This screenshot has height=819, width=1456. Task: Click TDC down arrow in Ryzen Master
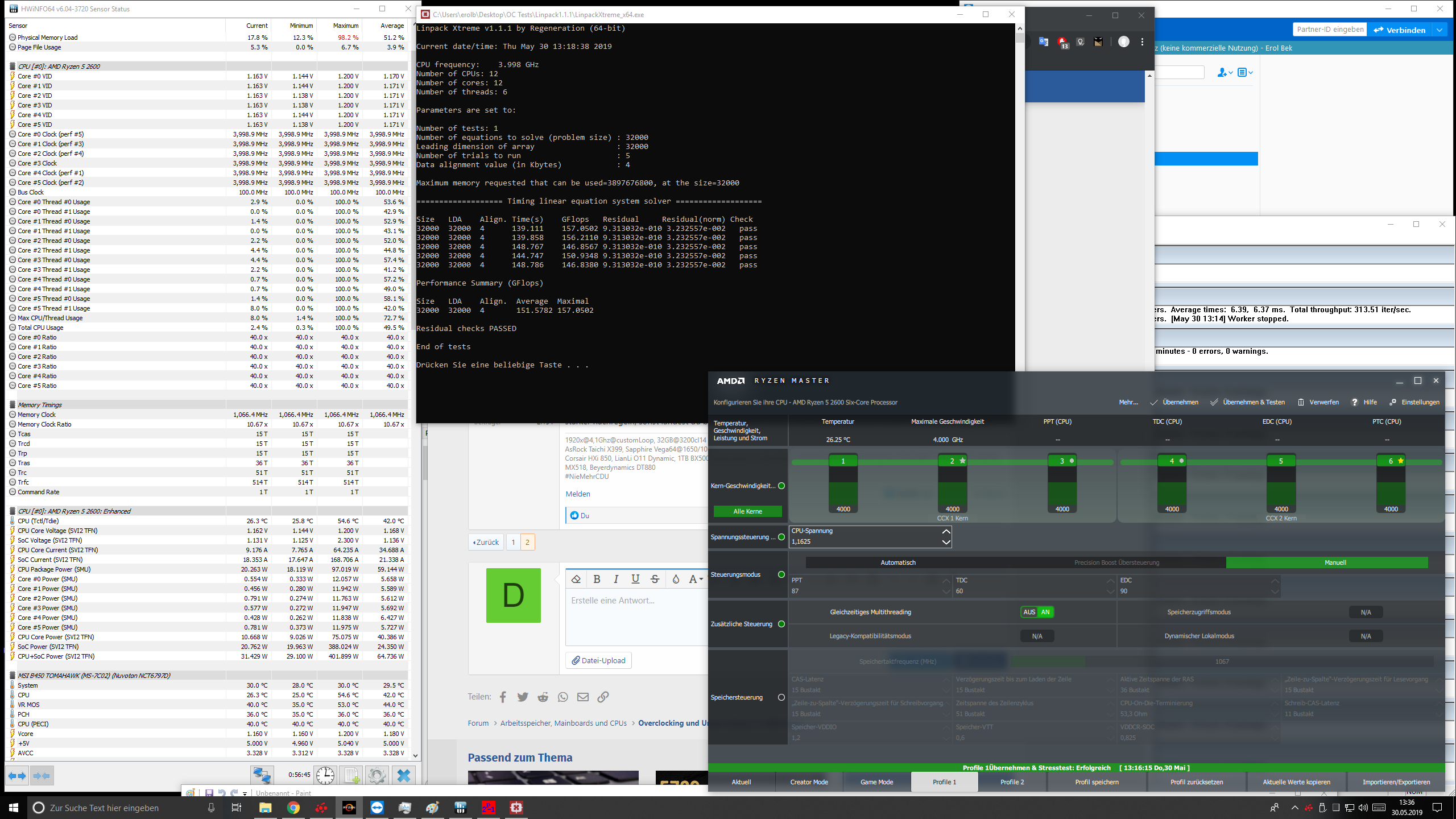pos(1111,591)
